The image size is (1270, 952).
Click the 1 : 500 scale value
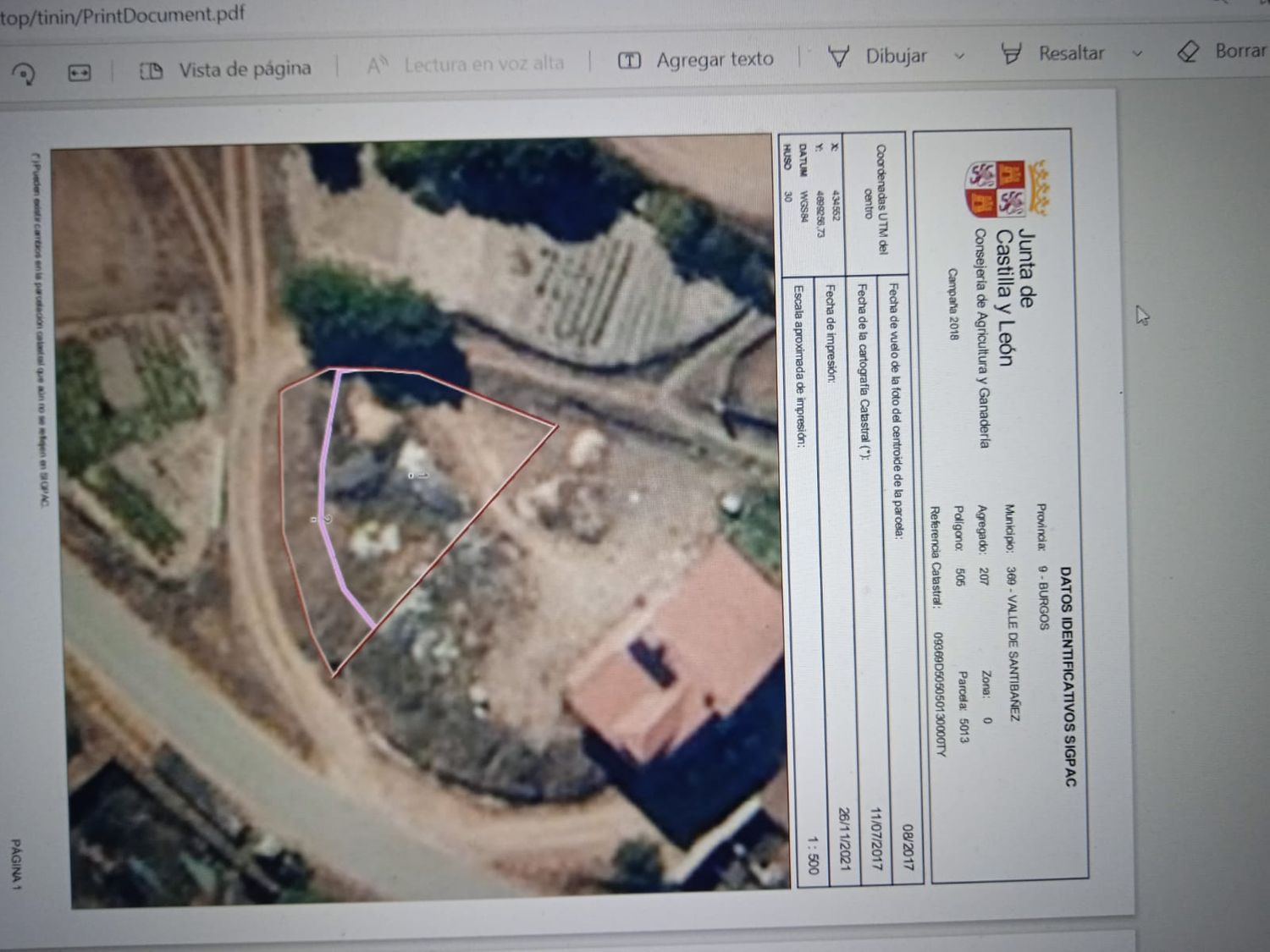coord(811,855)
